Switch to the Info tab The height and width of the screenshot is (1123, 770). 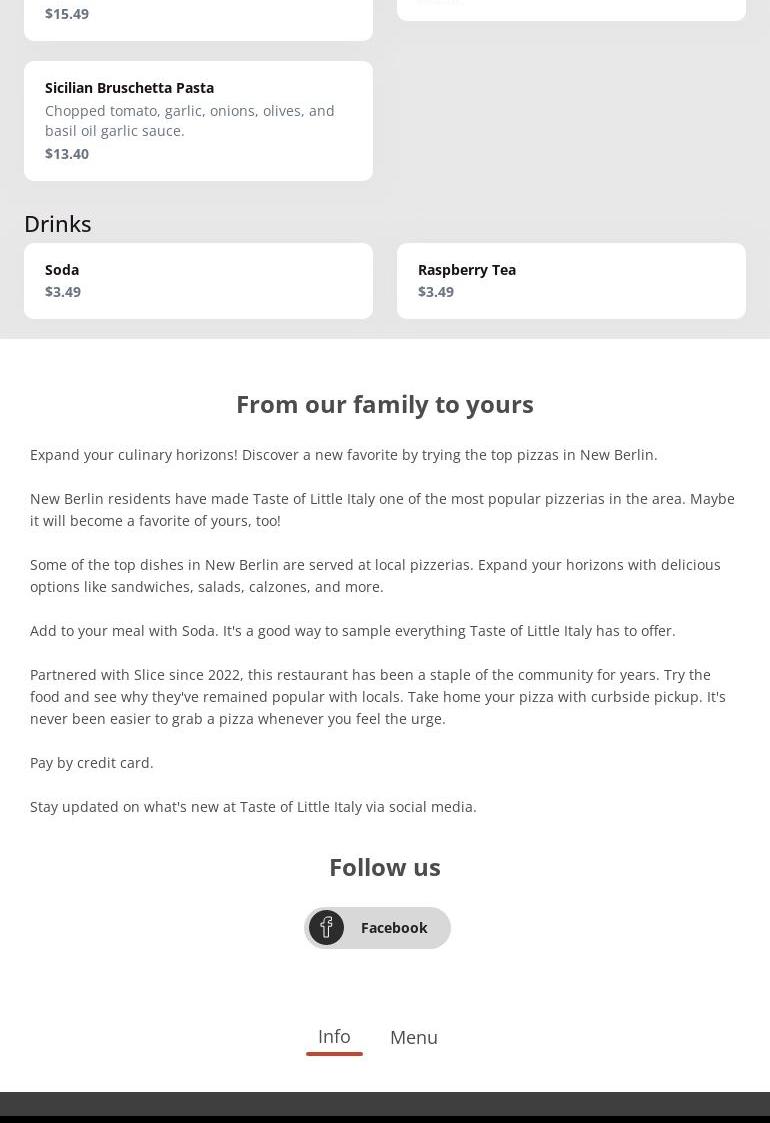(334, 1036)
